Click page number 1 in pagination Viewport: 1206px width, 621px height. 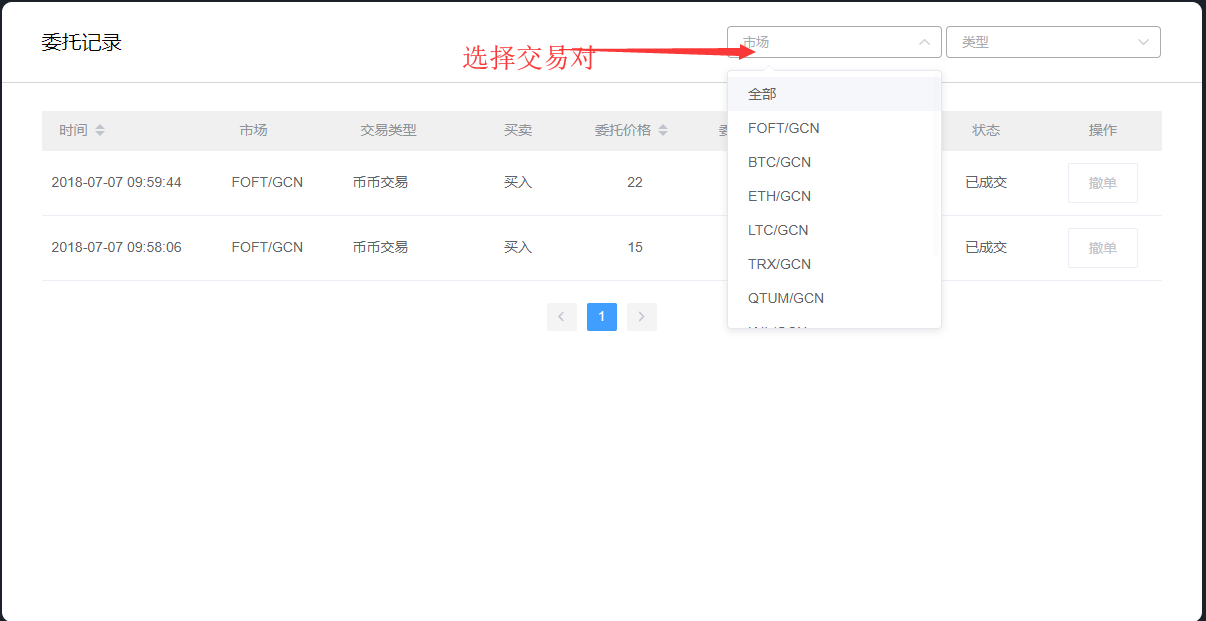601,317
